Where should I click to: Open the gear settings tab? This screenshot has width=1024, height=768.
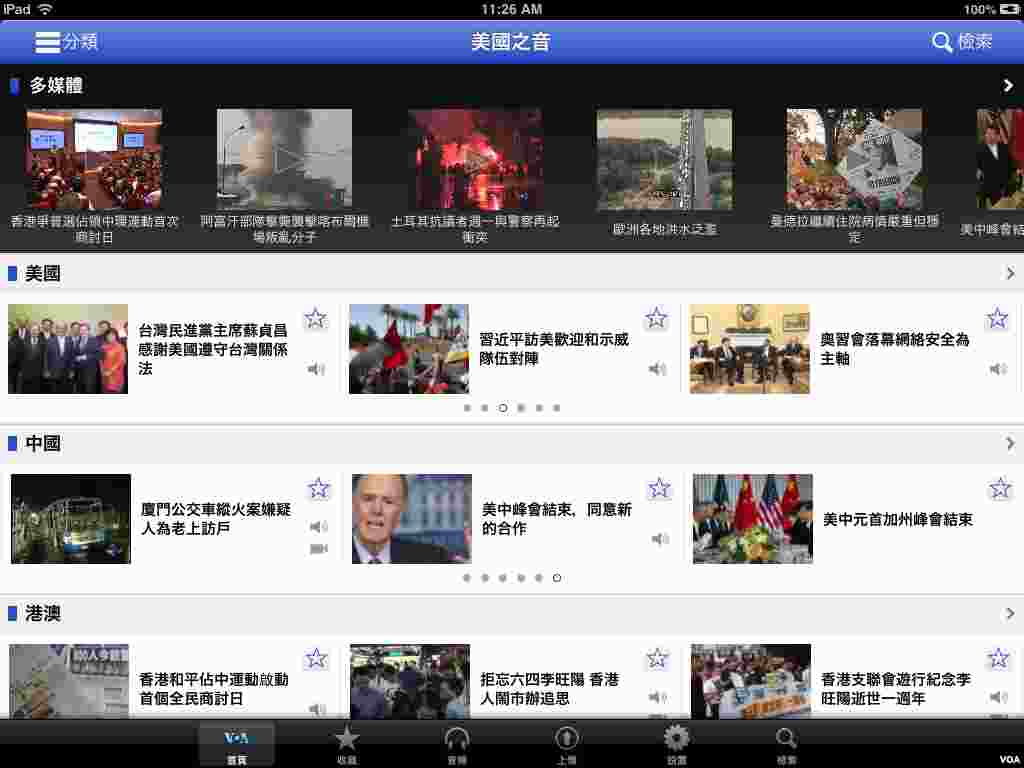677,745
